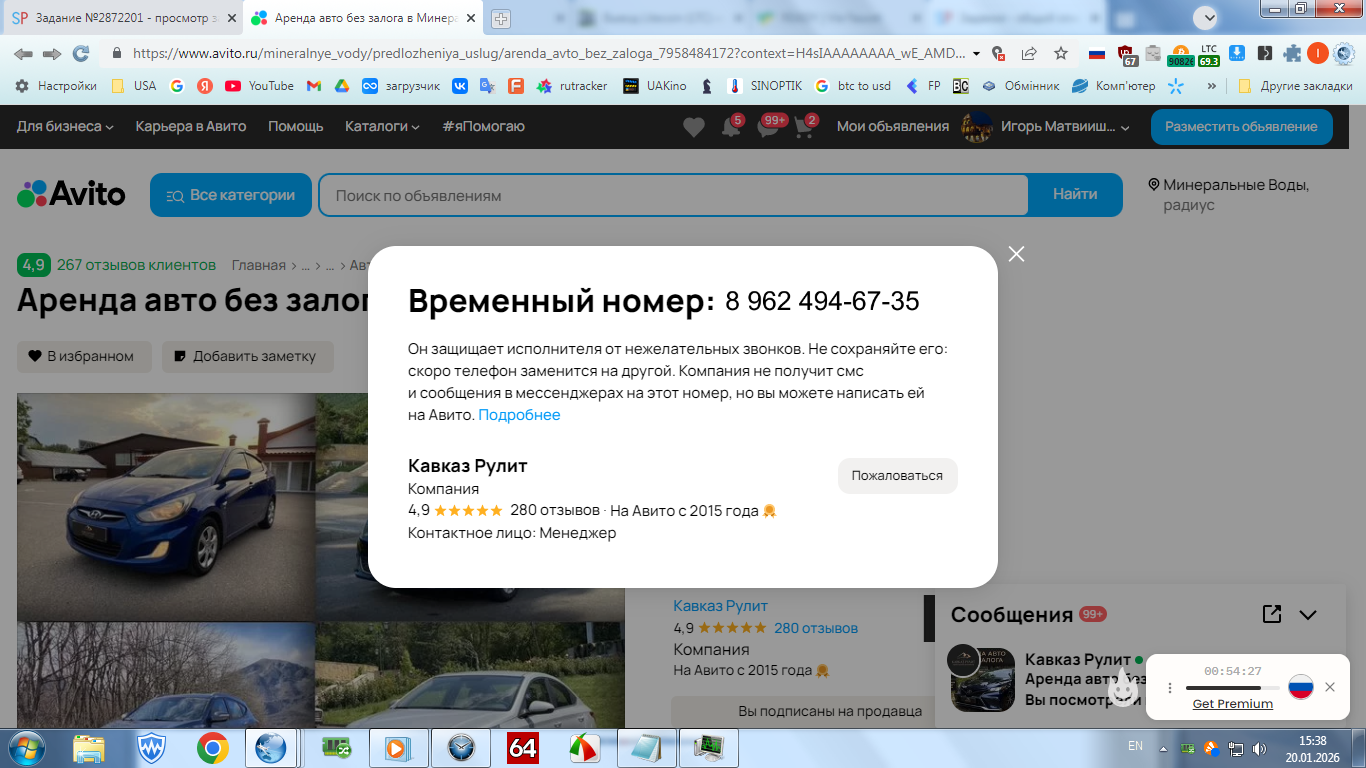The height and width of the screenshot is (768, 1366).
Task: Open the favorites heart icon in Avito header
Action: point(693,127)
